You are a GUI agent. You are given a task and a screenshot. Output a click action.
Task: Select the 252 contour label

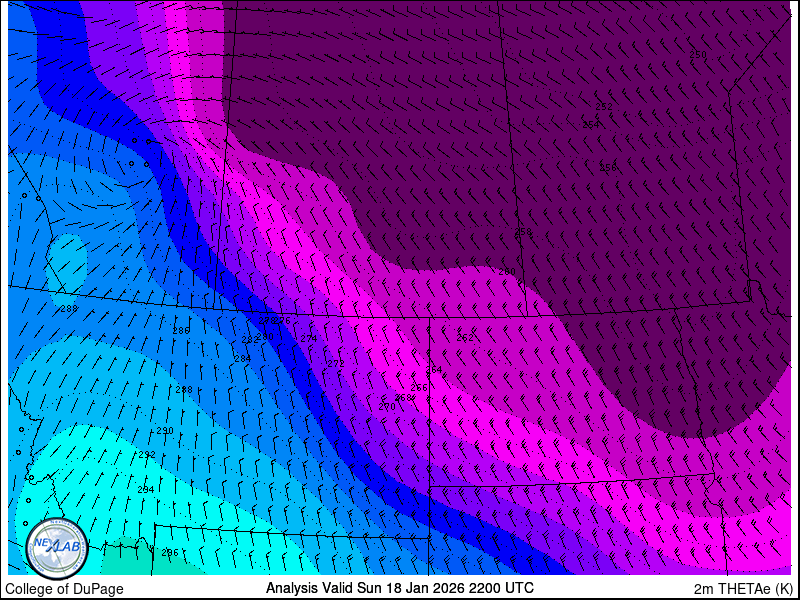pos(604,107)
